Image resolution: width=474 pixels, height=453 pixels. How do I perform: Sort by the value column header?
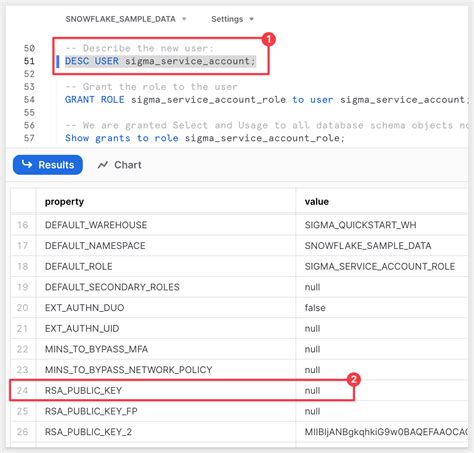[317, 202]
